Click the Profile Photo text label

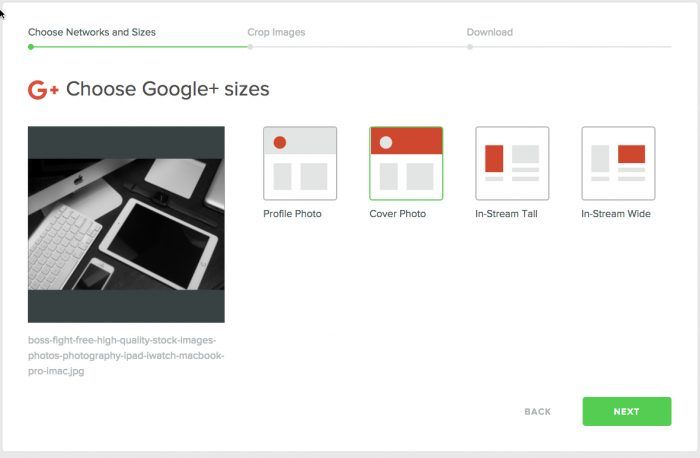pos(292,214)
